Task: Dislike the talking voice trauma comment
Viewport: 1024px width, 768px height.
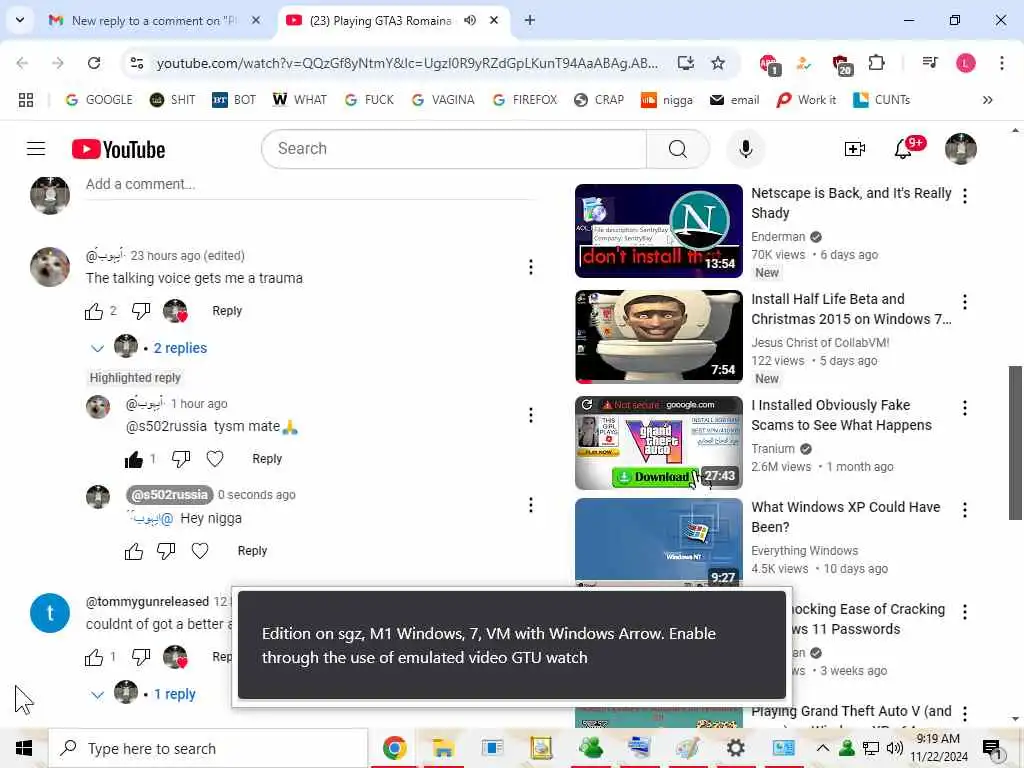Action: (x=141, y=312)
